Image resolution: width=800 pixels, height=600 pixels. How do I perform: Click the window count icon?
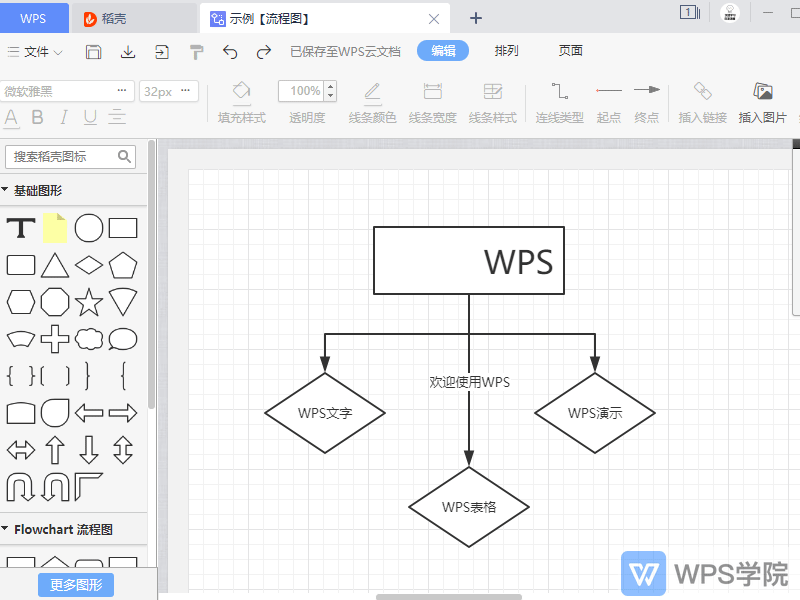coord(690,12)
